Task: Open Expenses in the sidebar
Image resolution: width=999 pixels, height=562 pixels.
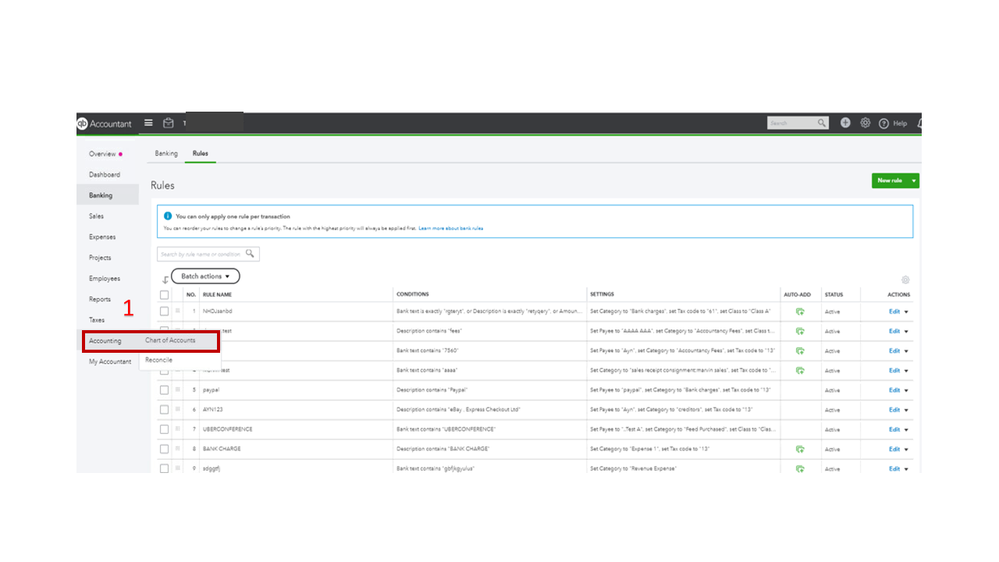Action: [103, 237]
